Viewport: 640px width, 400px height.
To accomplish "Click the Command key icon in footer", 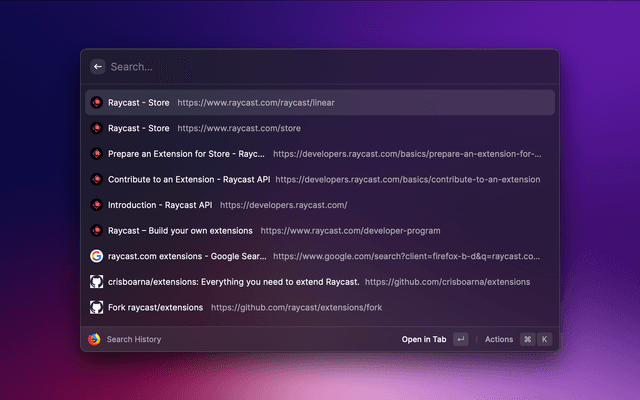I will click(527, 339).
